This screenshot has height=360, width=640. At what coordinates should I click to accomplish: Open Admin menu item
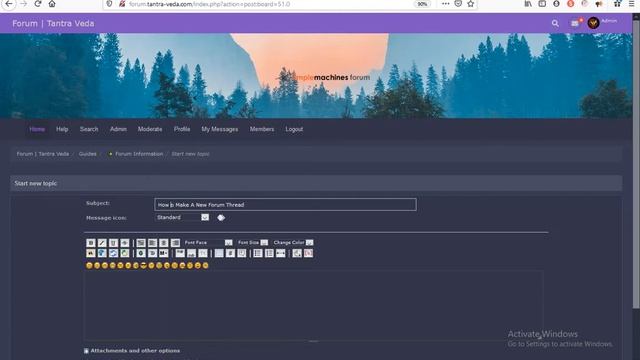click(118, 129)
